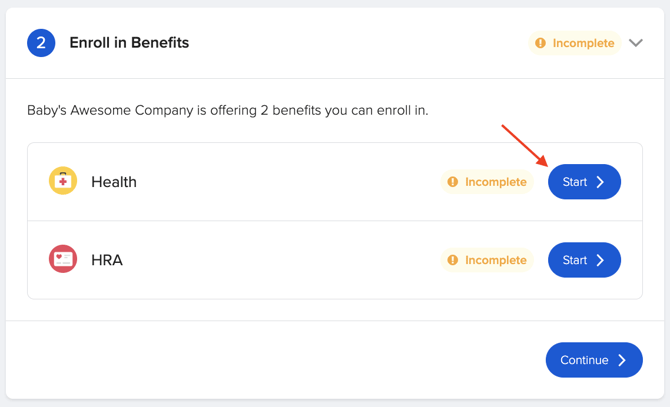
Task: Click the arrow inside the Continue button
Action: coord(622,360)
